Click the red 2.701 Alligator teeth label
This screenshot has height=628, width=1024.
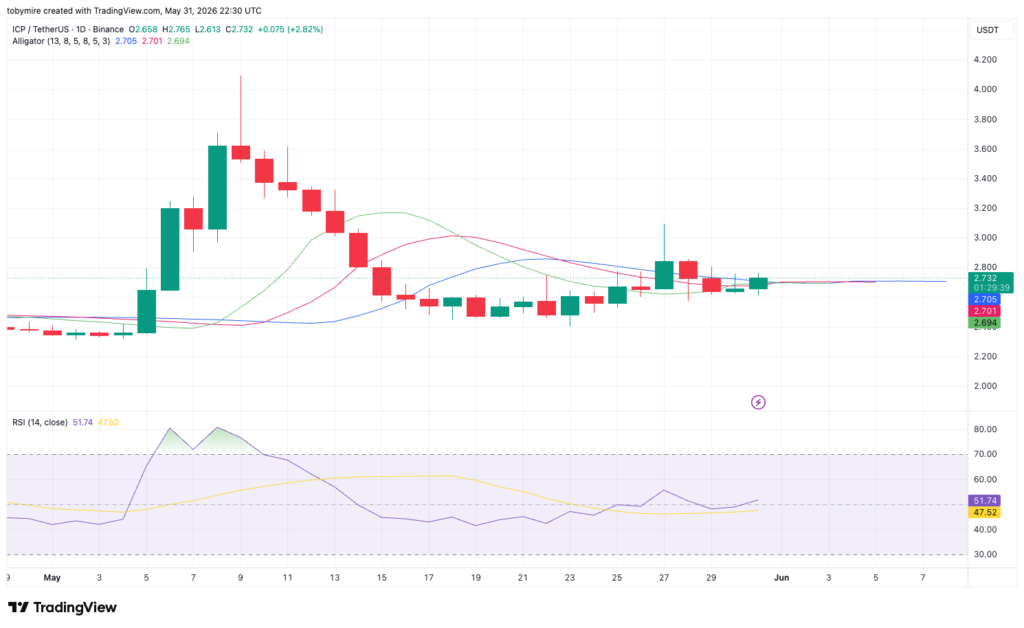point(984,311)
